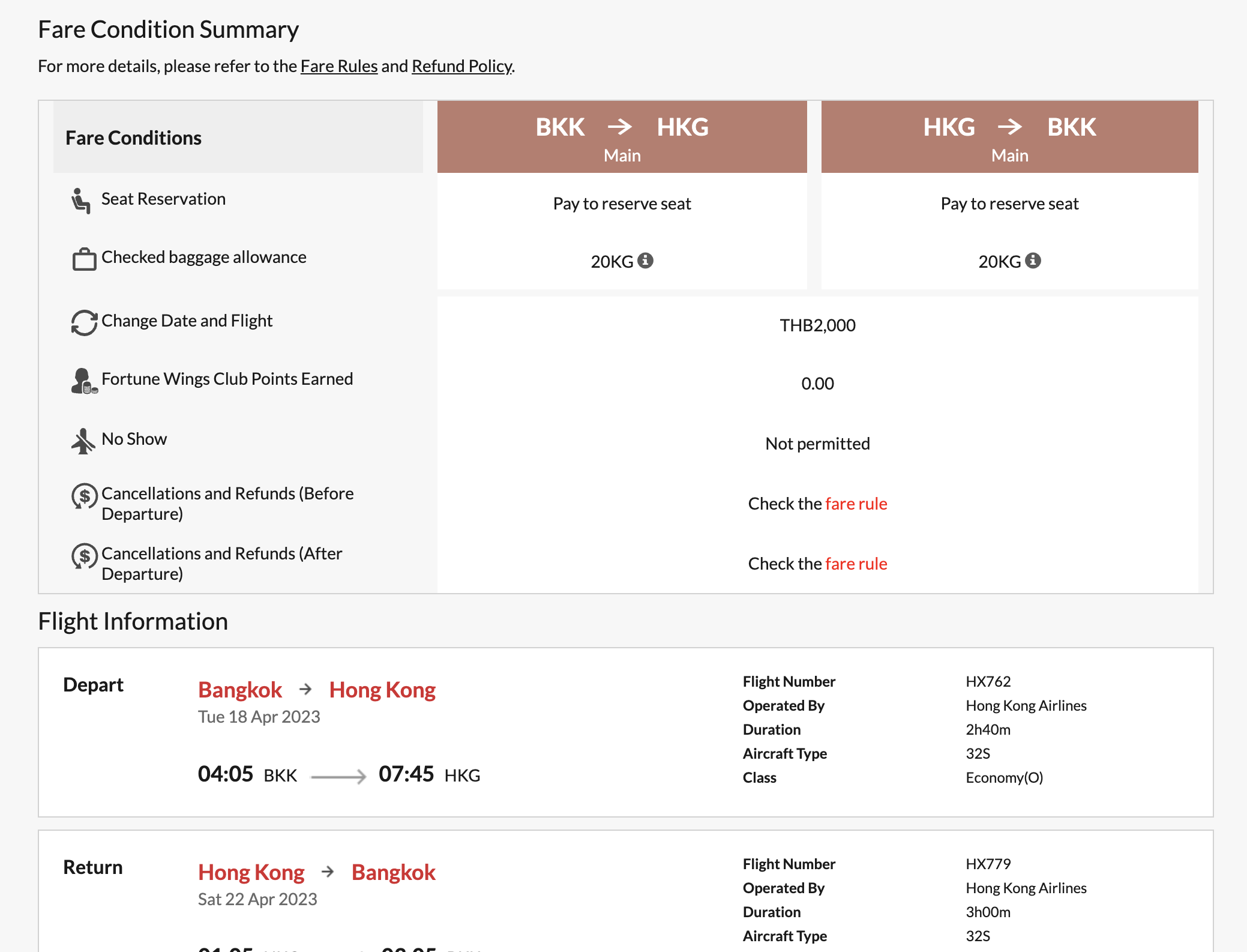
Task: Click fare rule link for after departure
Action: pos(856,564)
